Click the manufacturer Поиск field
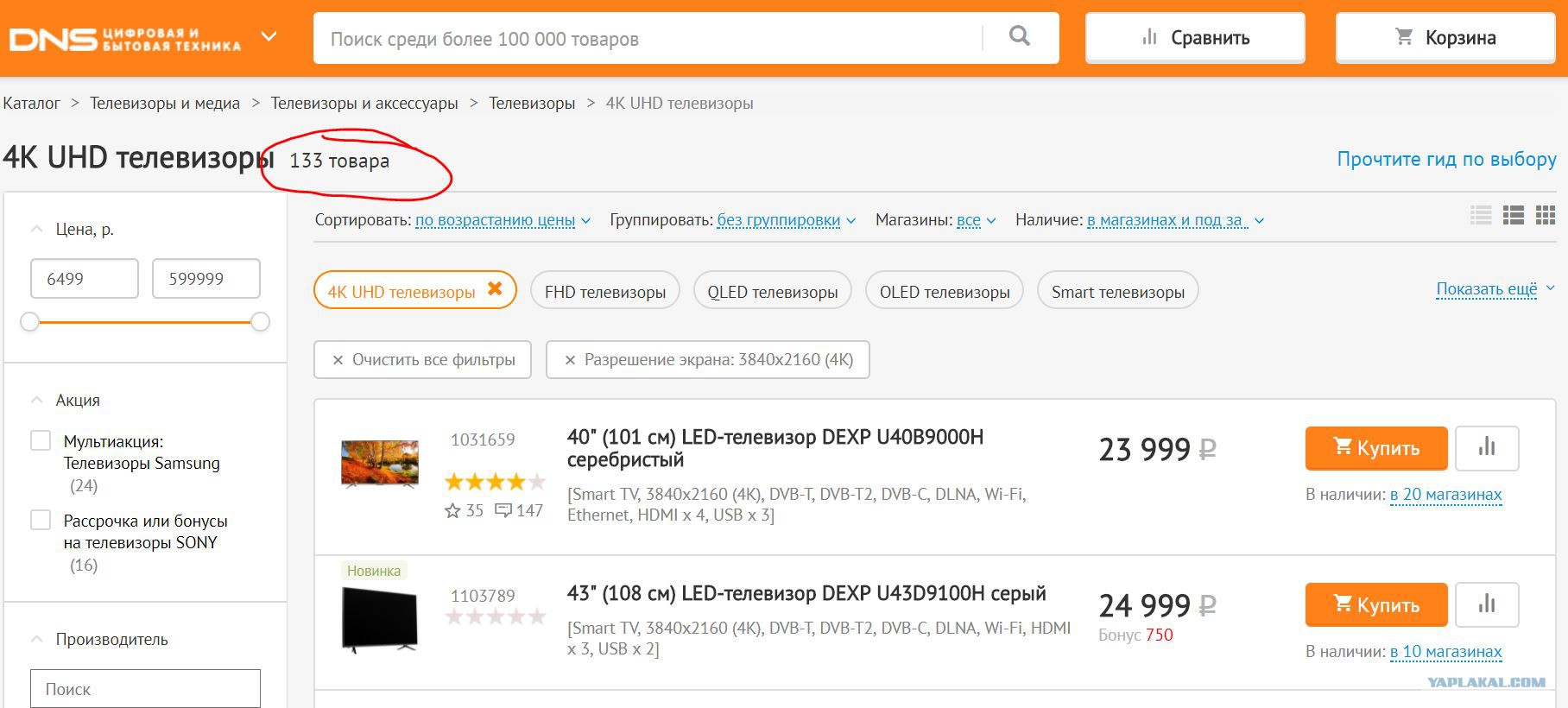Viewport: 1568px width, 708px height. coord(145,689)
